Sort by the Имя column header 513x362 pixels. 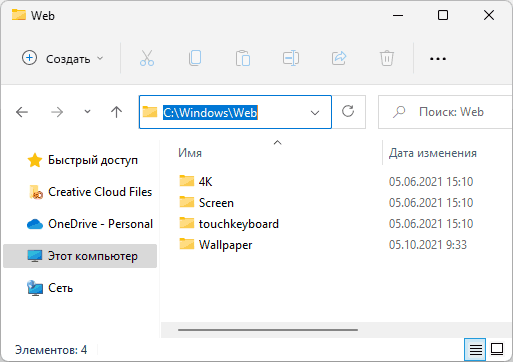(x=190, y=153)
